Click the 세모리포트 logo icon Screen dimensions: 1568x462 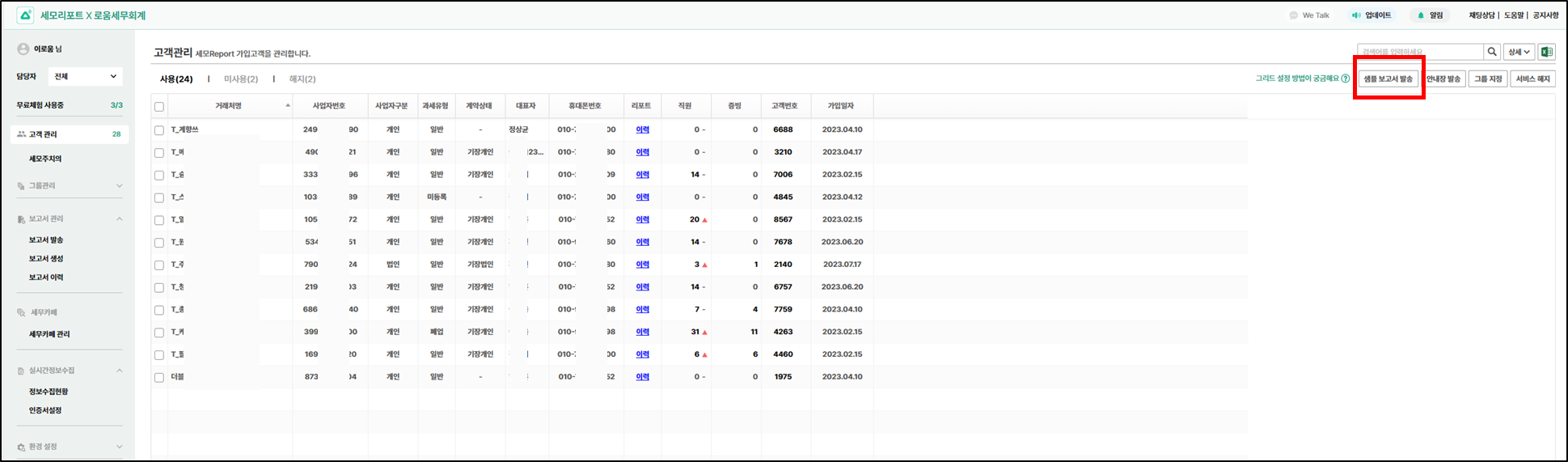tap(25, 15)
